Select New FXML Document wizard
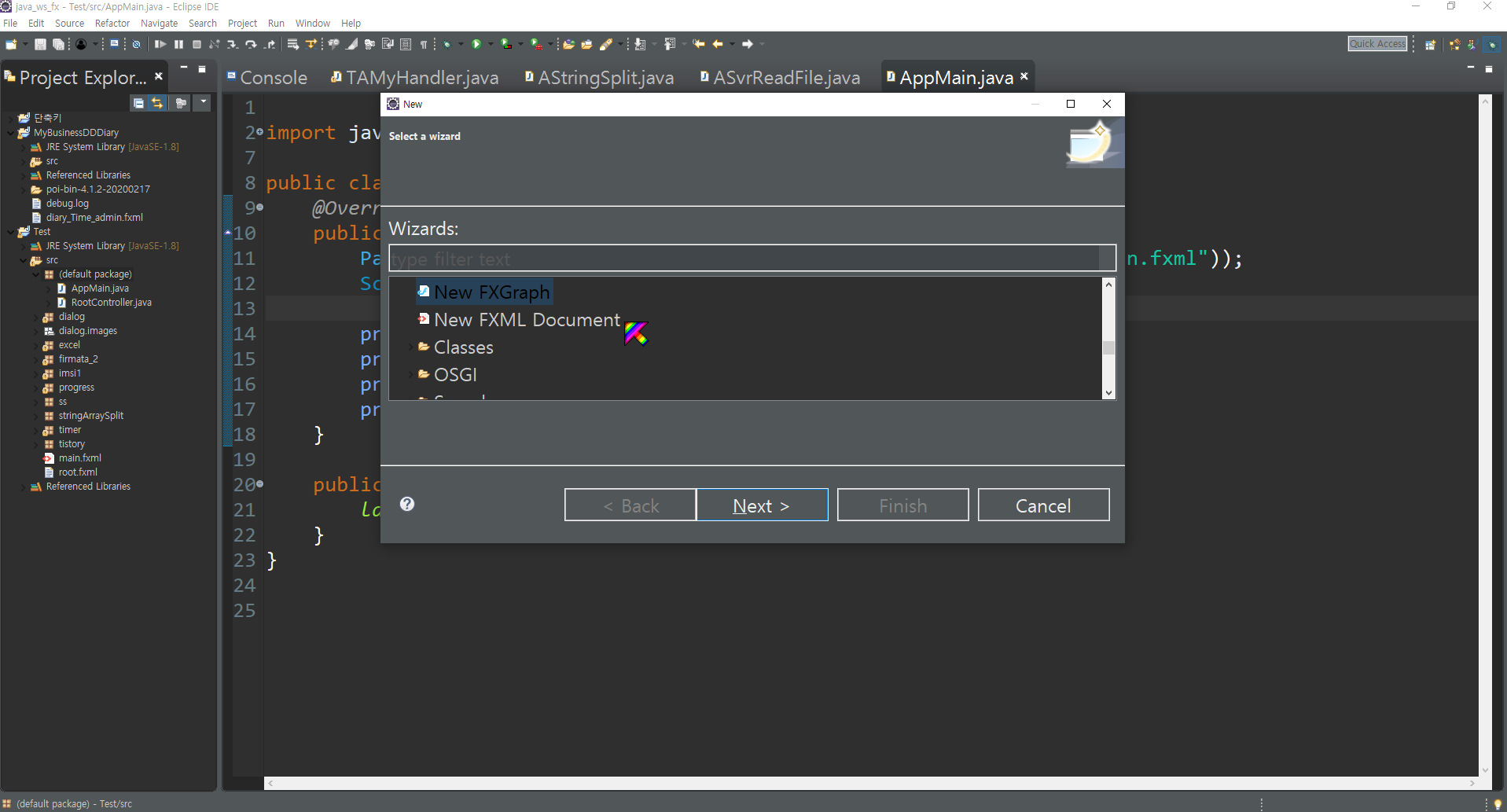Image resolution: width=1507 pixels, height=812 pixels. pos(519,319)
